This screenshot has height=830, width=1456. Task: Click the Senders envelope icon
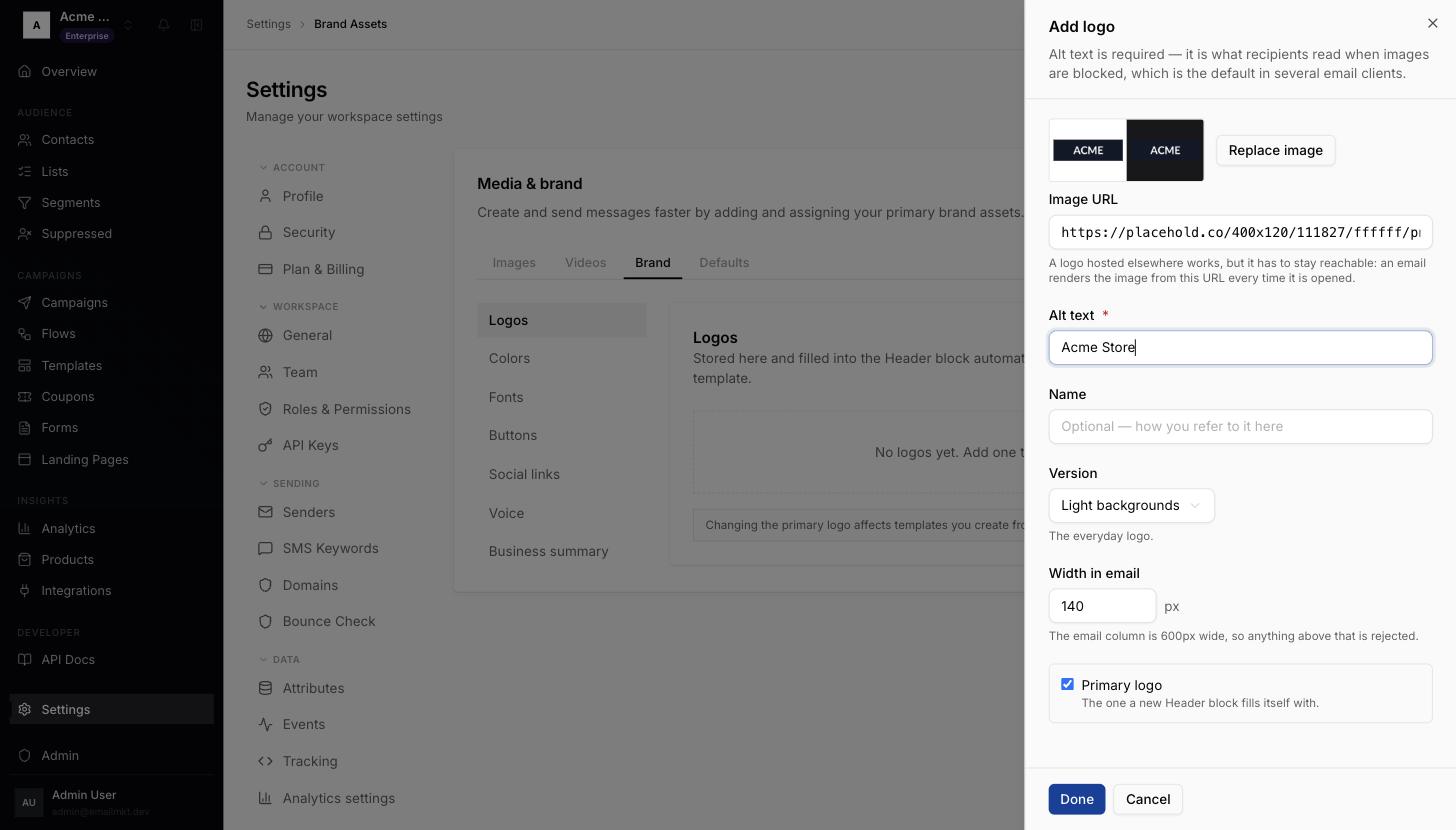[265, 513]
